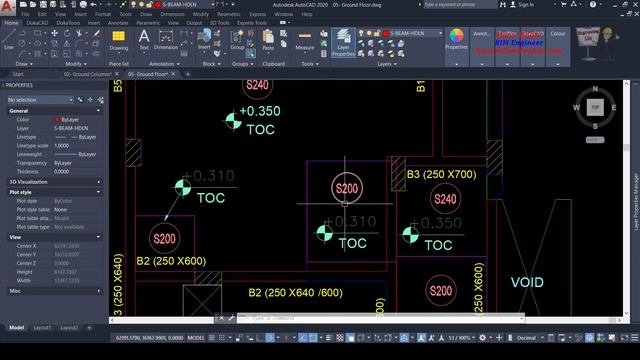
Task: Select the Move tool in Modify panel
Action: pyautogui.click(x=54, y=33)
